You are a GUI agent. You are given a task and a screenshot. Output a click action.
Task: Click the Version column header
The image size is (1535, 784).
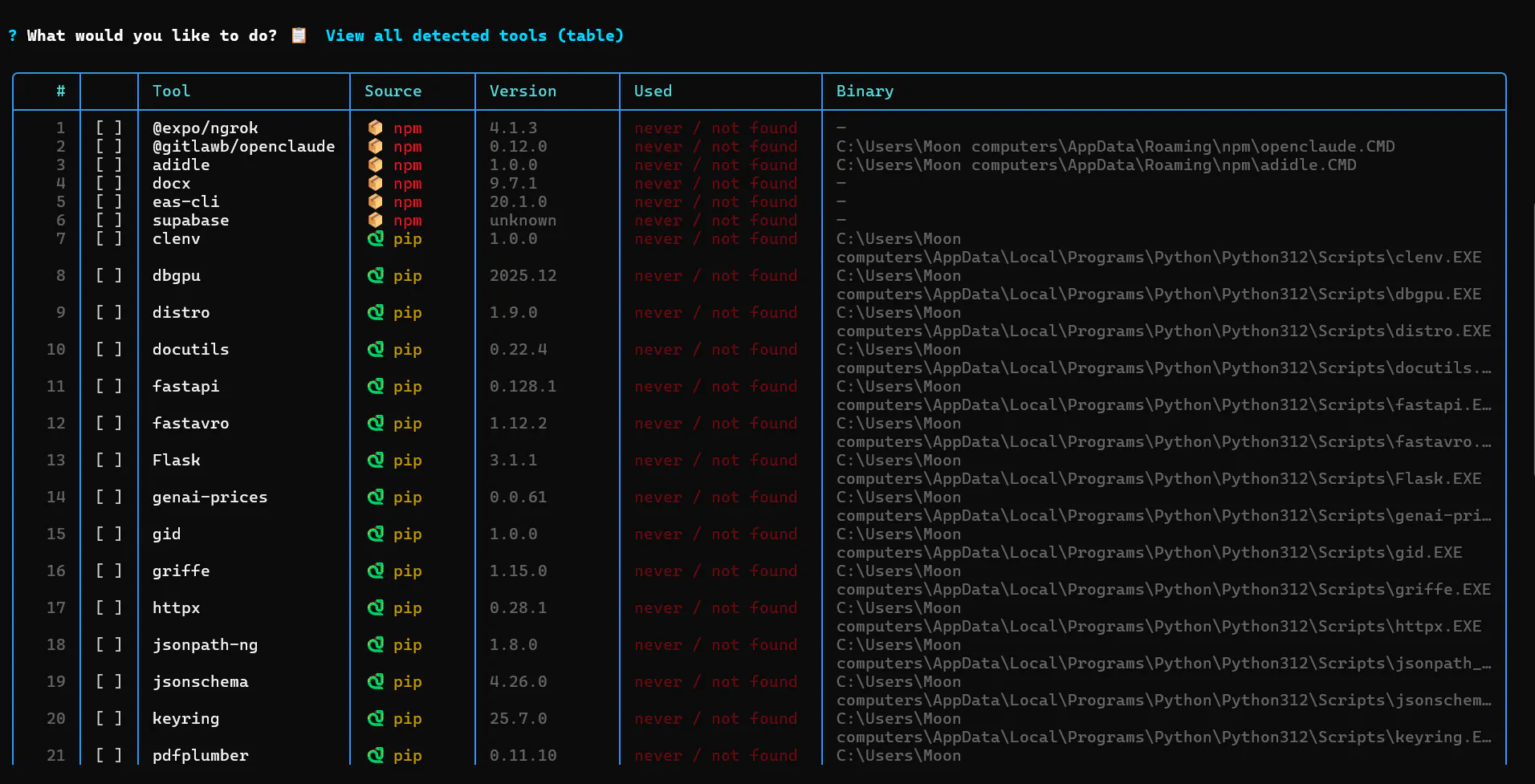523,91
